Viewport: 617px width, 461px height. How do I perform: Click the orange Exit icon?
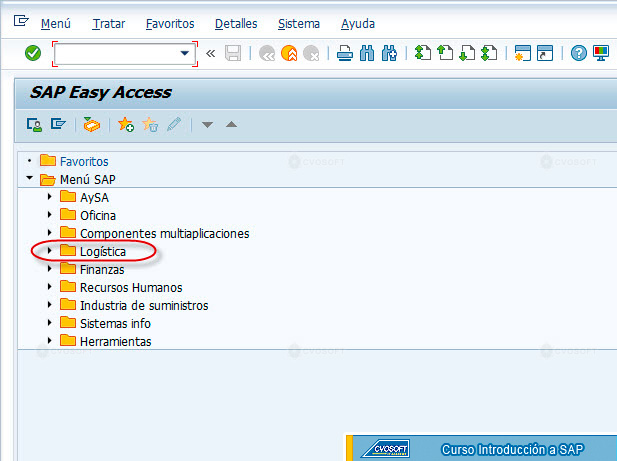[x=289, y=53]
